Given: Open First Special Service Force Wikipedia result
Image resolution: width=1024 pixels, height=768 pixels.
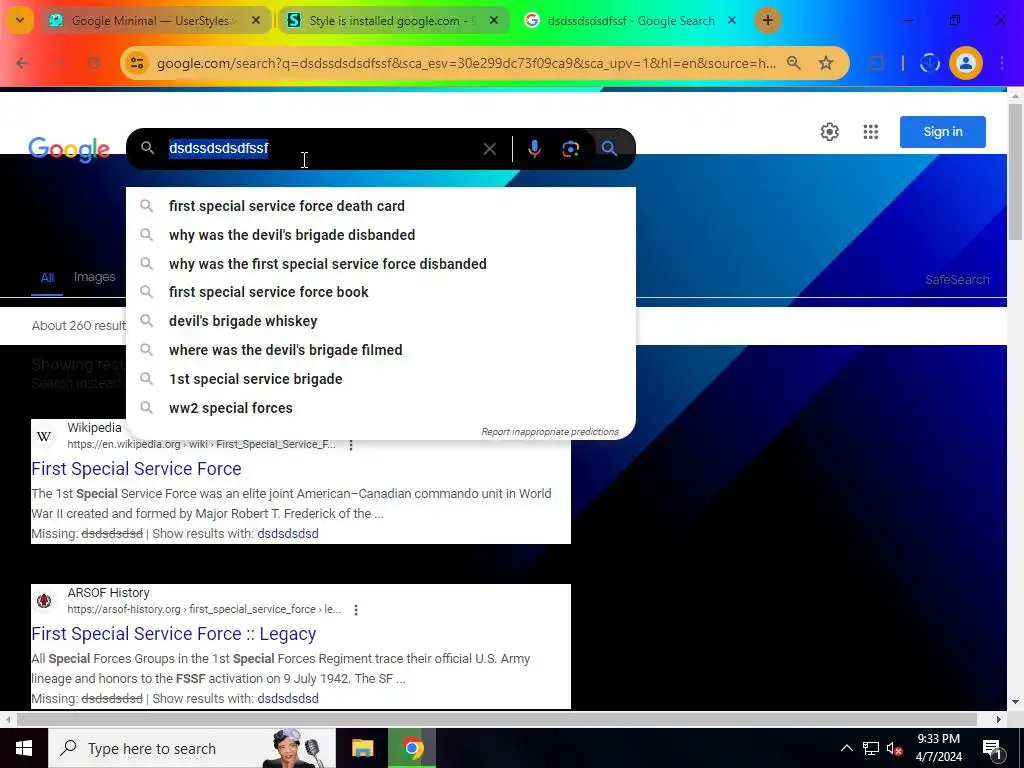Looking at the screenshot, I should coord(136,469).
